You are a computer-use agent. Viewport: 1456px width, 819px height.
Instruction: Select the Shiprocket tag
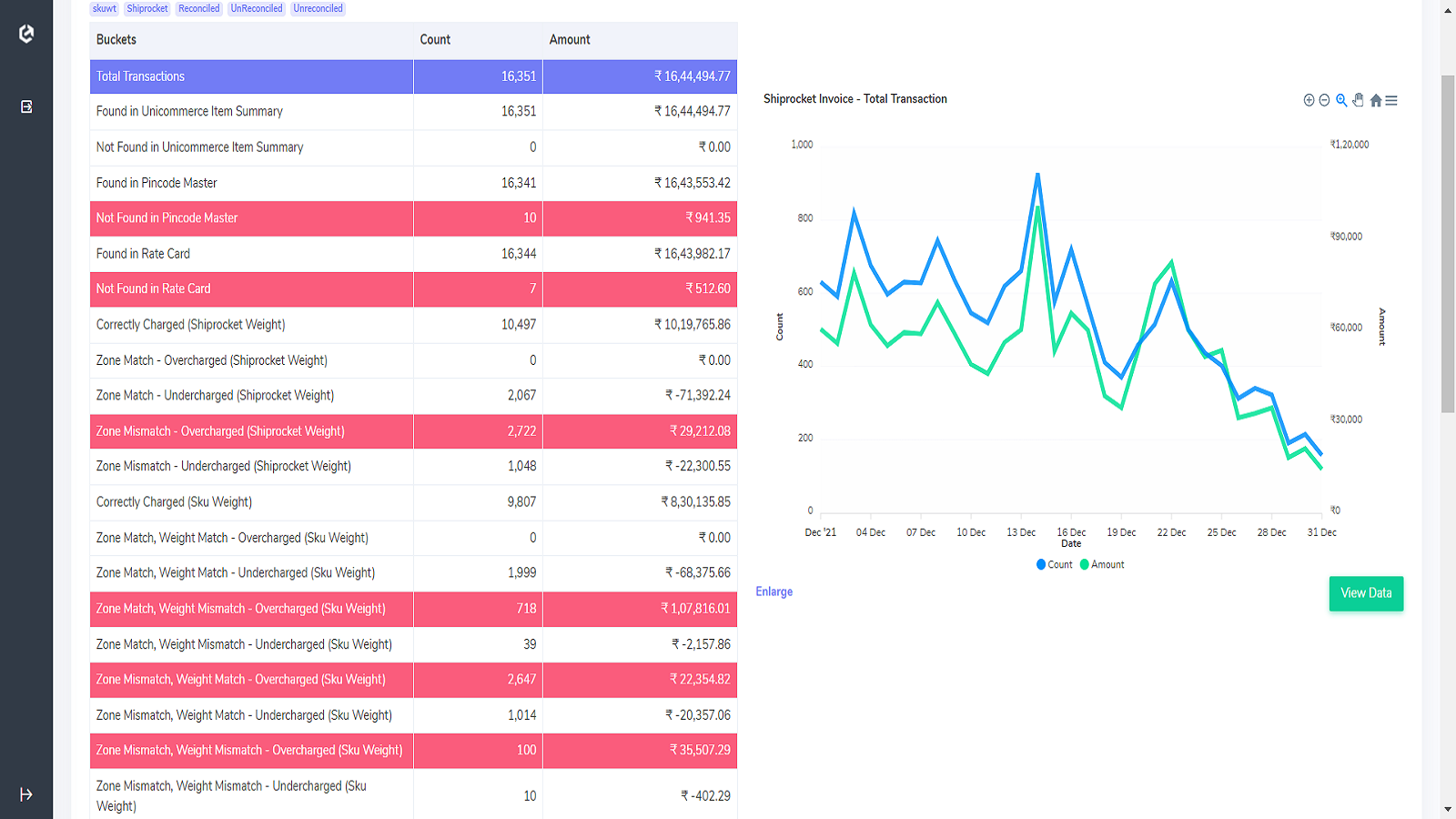147,8
